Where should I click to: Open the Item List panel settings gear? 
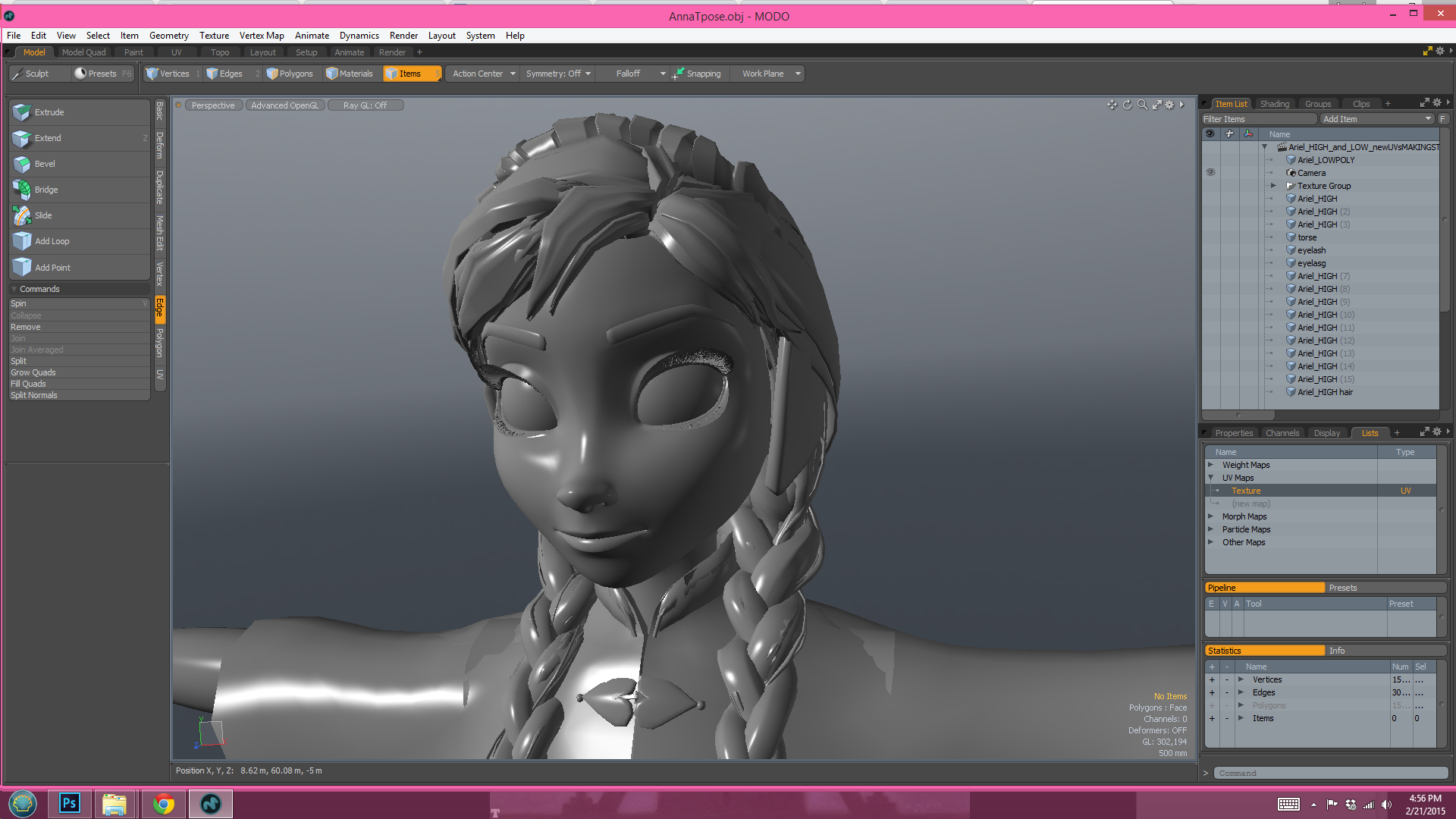[x=1437, y=102]
